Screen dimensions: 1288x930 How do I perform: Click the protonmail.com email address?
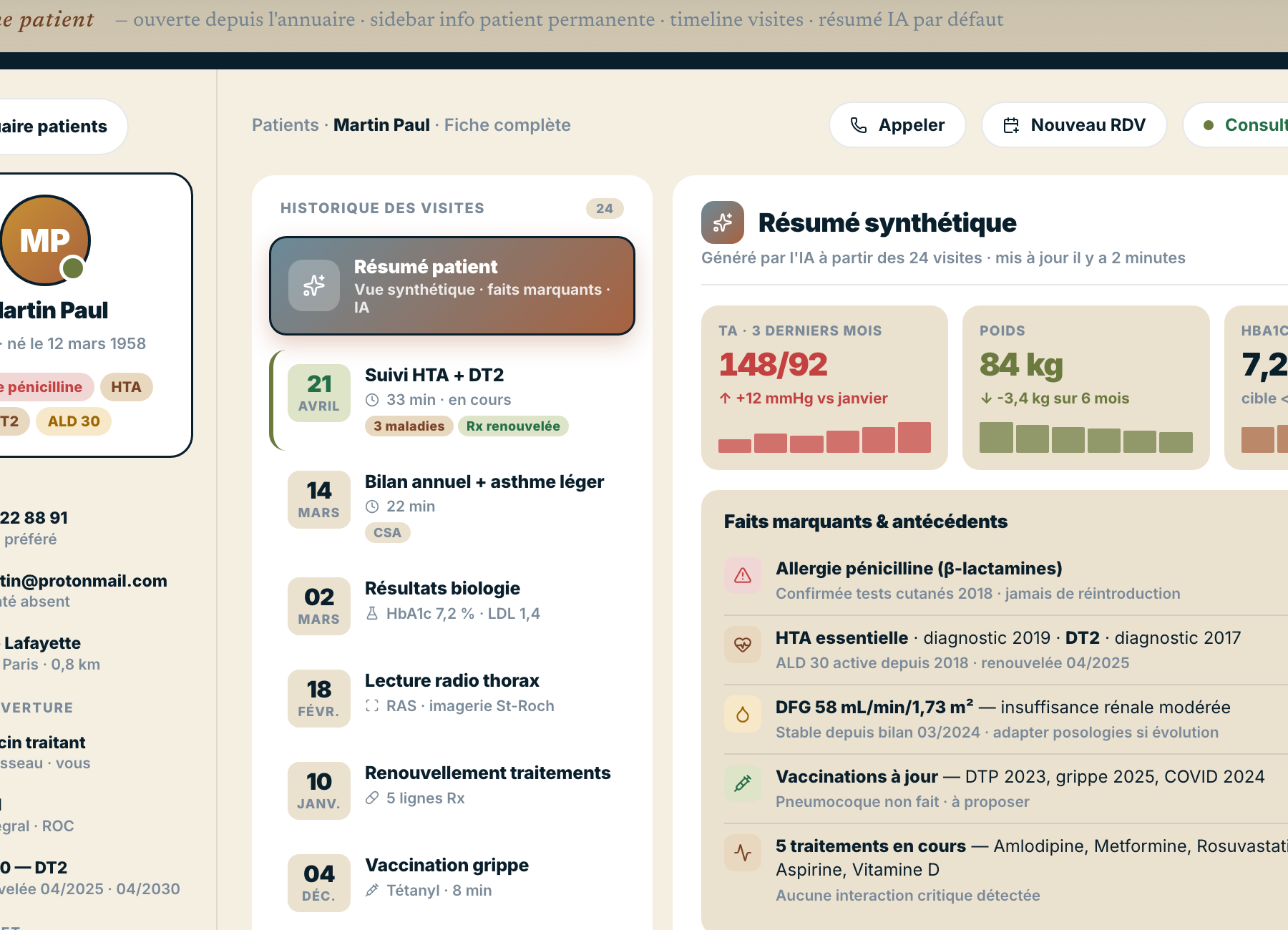coord(84,581)
